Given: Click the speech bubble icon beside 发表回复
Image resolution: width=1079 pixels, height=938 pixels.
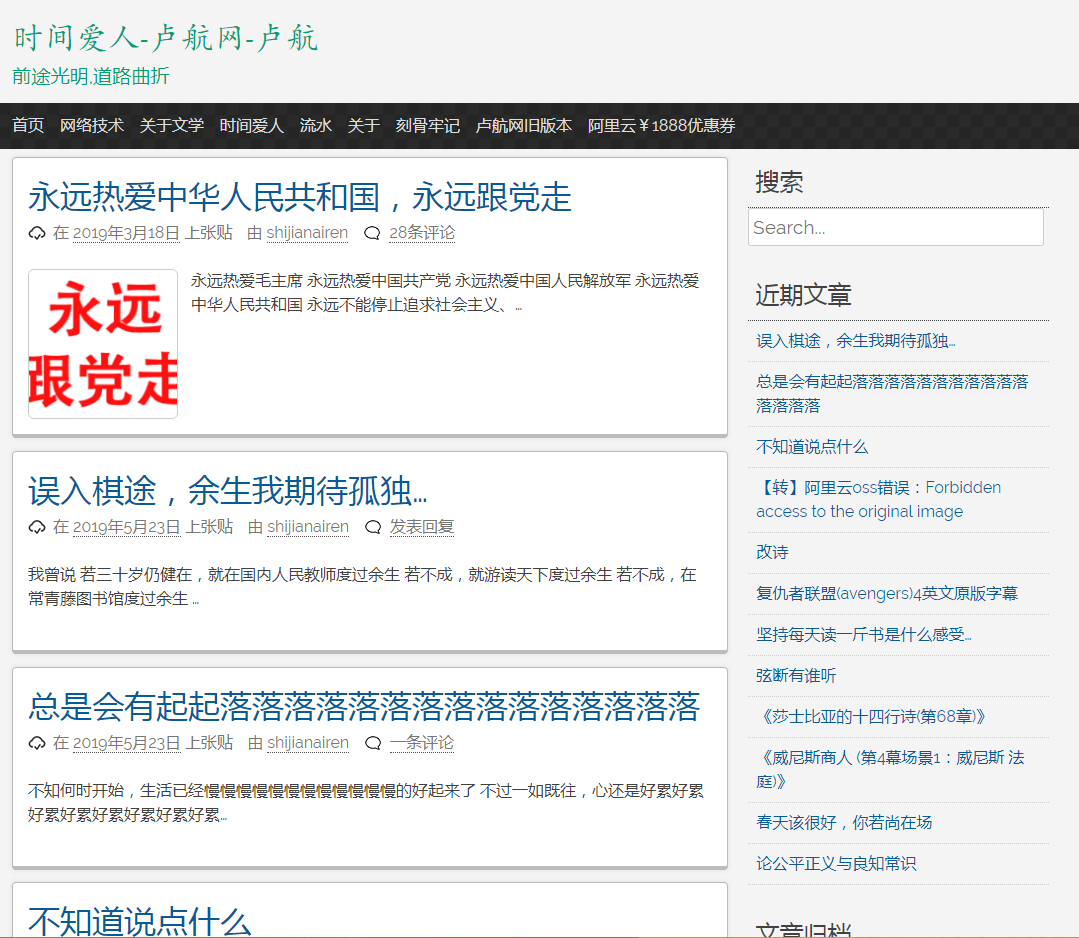Looking at the screenshot, I should pyautogui.click(x=371, y=527).
